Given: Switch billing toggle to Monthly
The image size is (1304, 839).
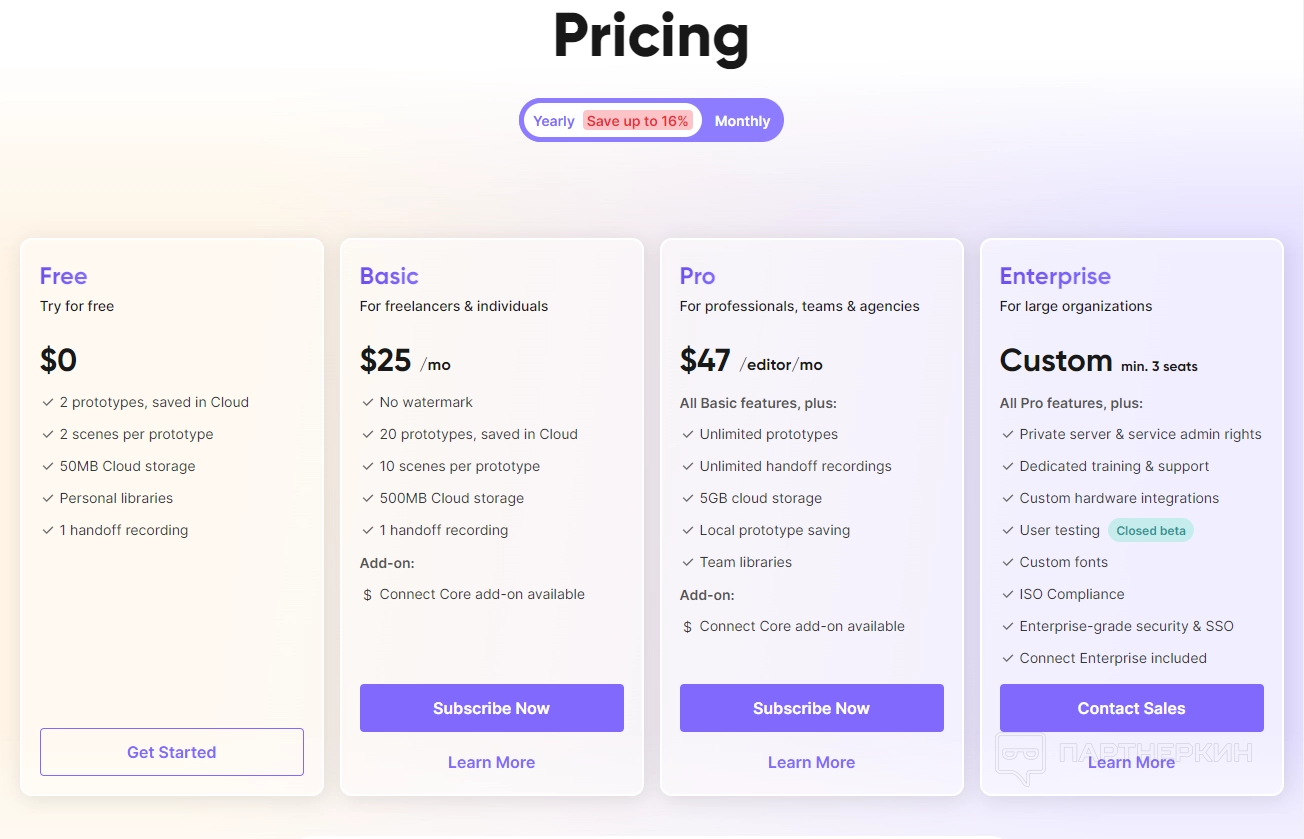Looking at the screenshot, I should click(x=742, y=121).
